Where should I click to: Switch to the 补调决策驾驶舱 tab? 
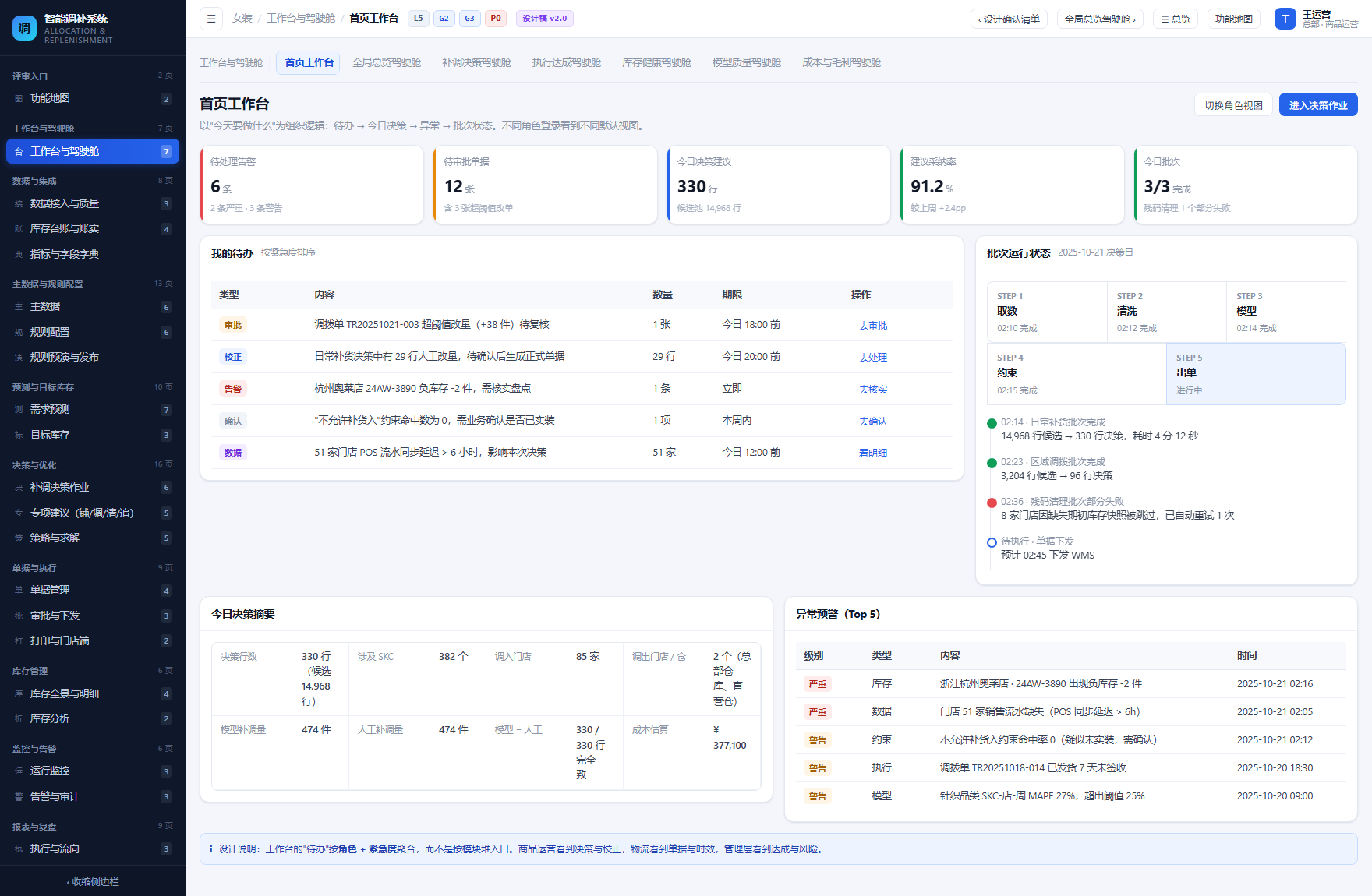476,62
